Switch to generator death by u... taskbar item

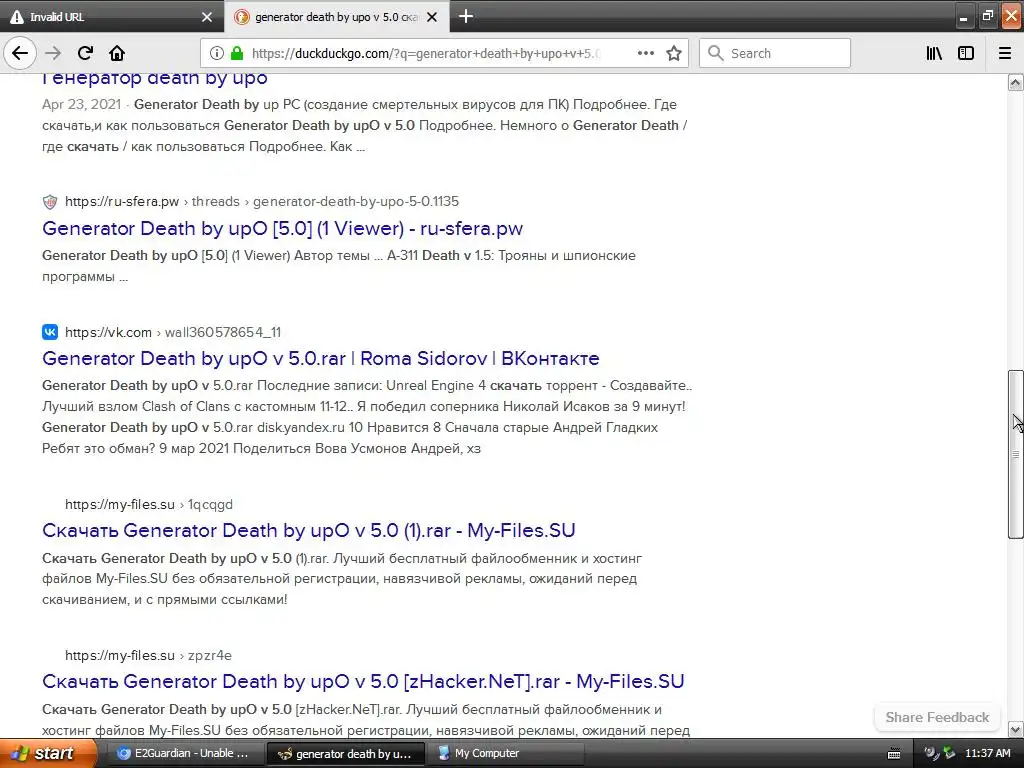346,754
